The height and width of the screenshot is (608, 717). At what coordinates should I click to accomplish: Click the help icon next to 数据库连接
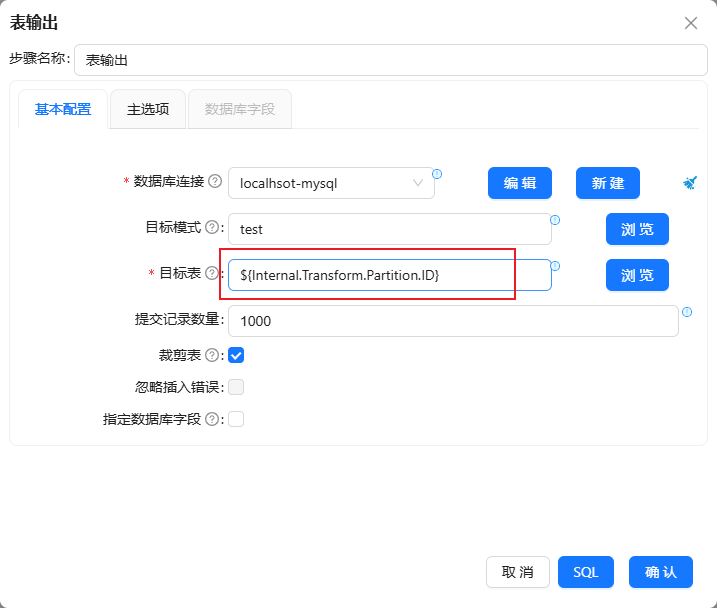(x=214, y=182)
